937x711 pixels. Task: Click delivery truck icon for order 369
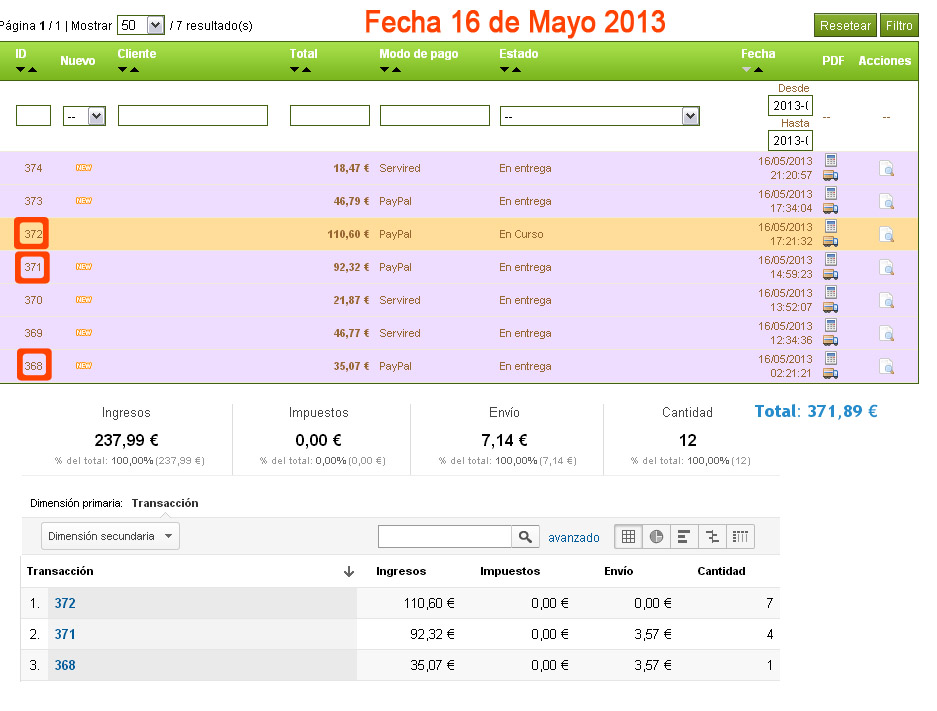(x=831, y=339)
